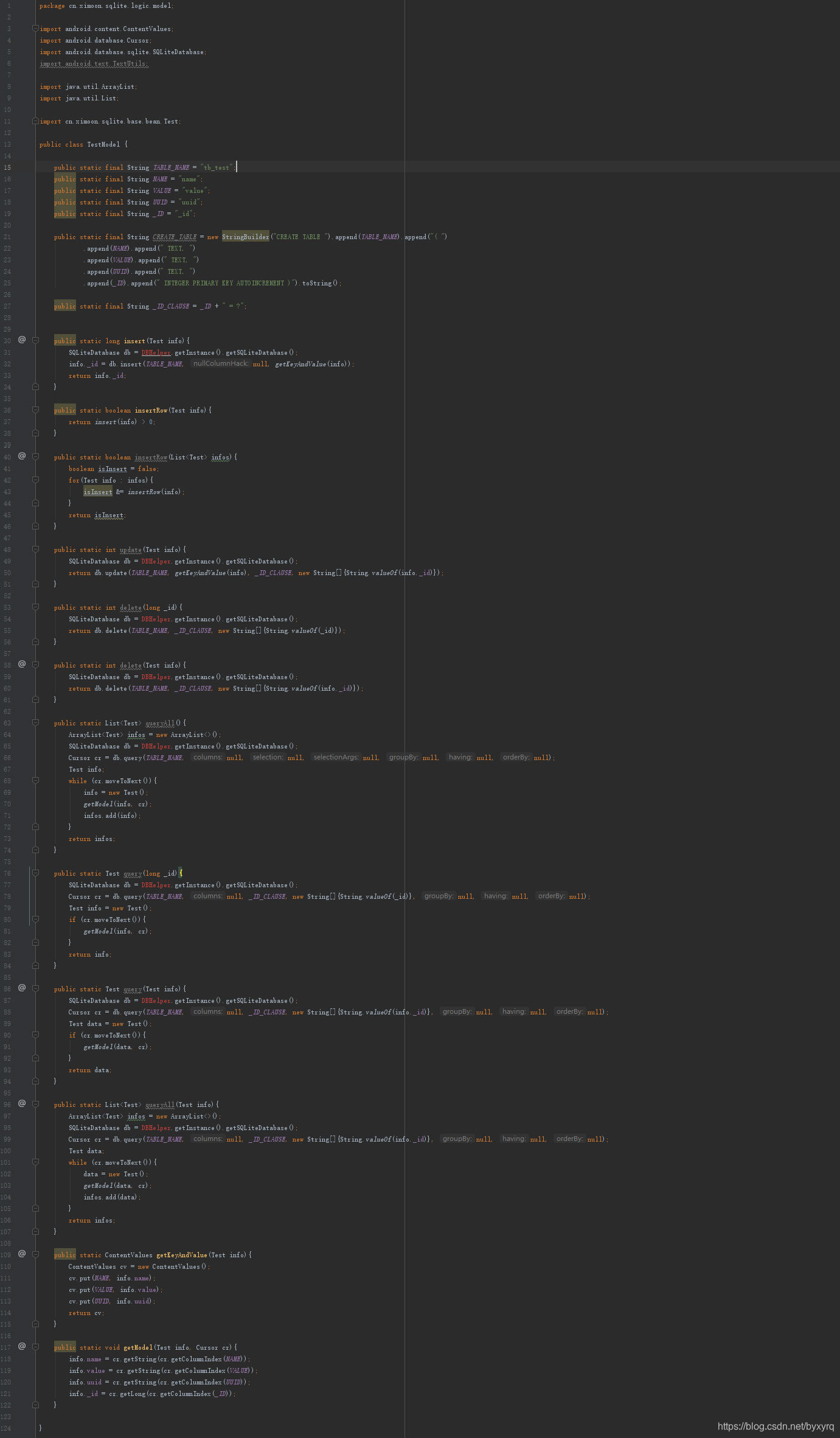Click line number 15 in the gutter
Image resolution: width=840 pixels, height=1438 pixels.
7,167
